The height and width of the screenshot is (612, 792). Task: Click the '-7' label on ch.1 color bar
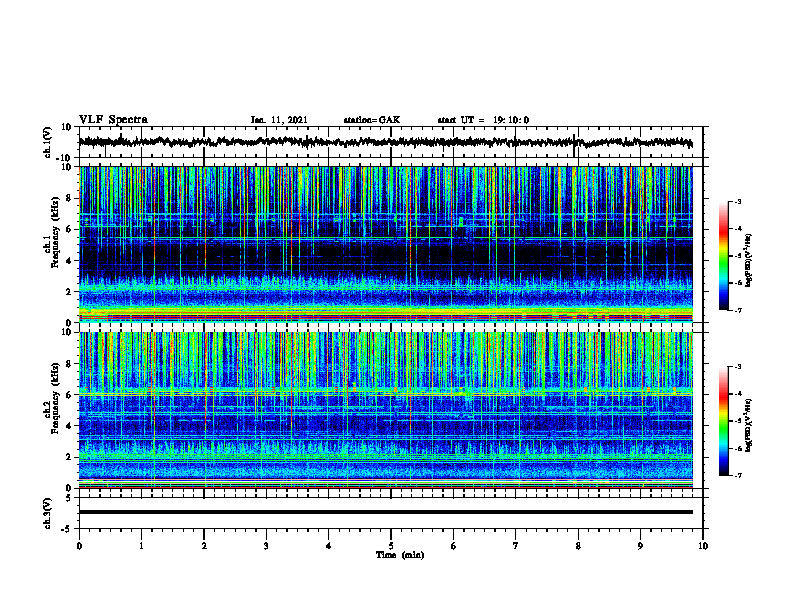(738, 310)
